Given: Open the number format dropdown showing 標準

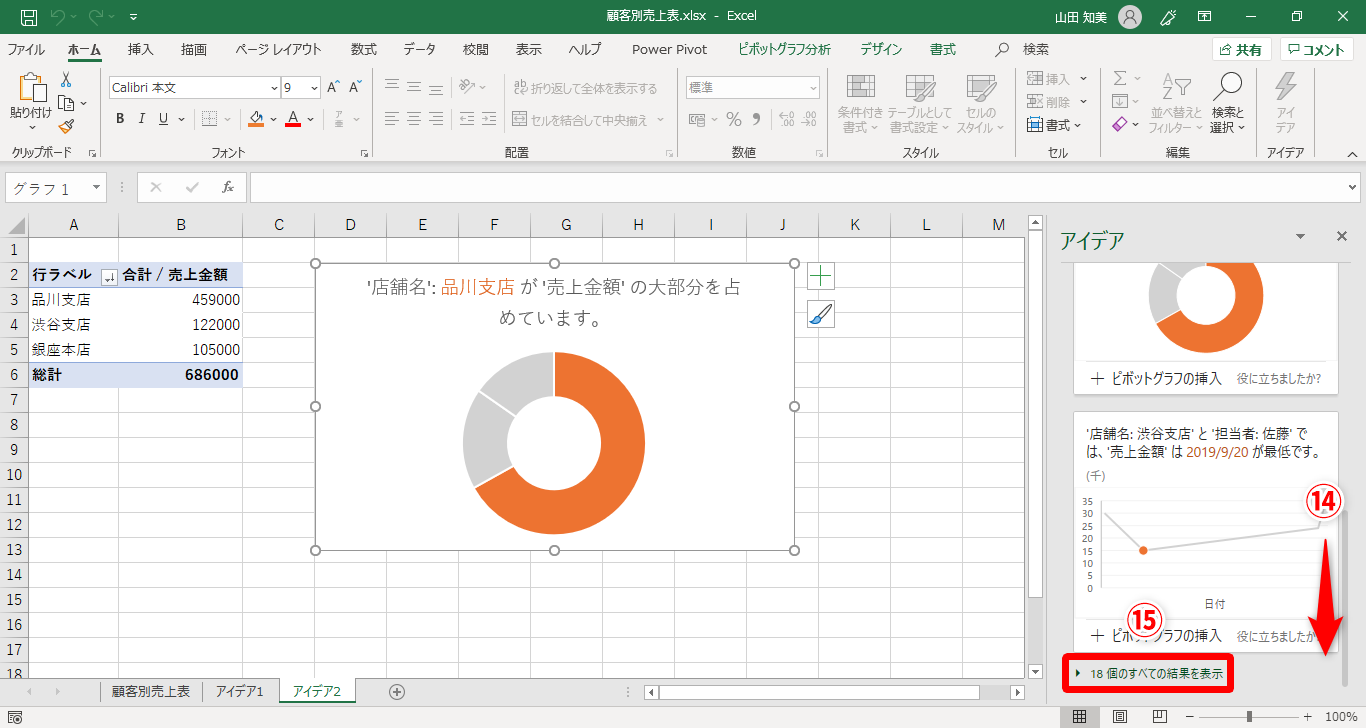Looking at the screenshot, I should [813, 88].
